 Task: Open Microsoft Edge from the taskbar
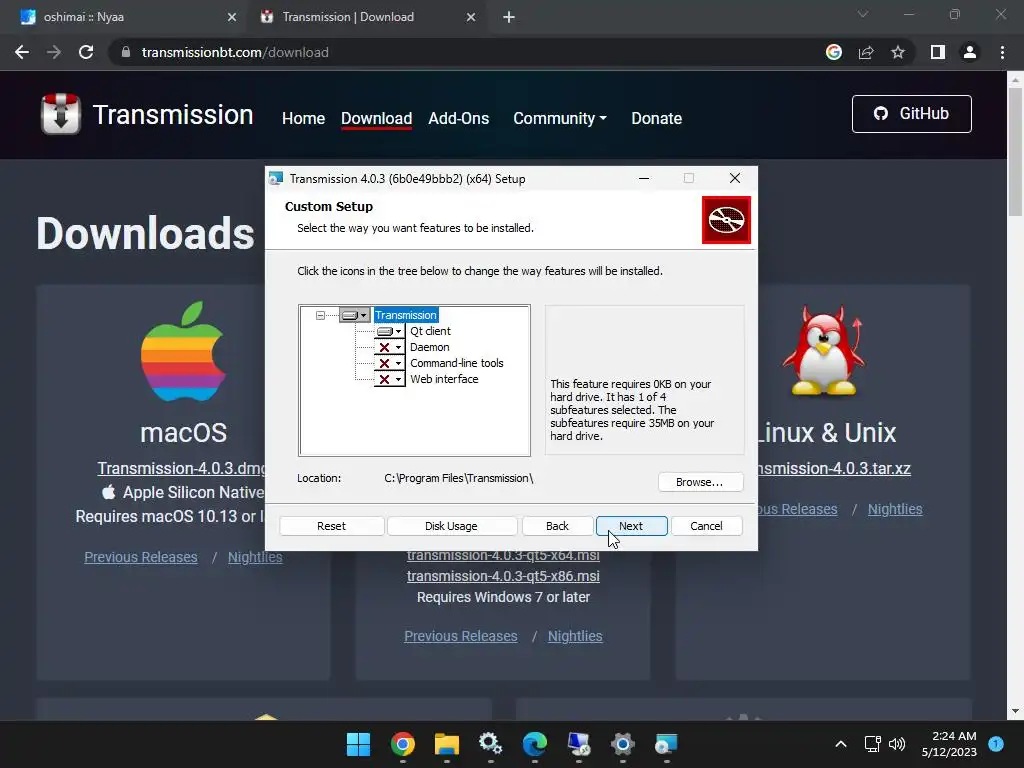(x=535, y=744)
